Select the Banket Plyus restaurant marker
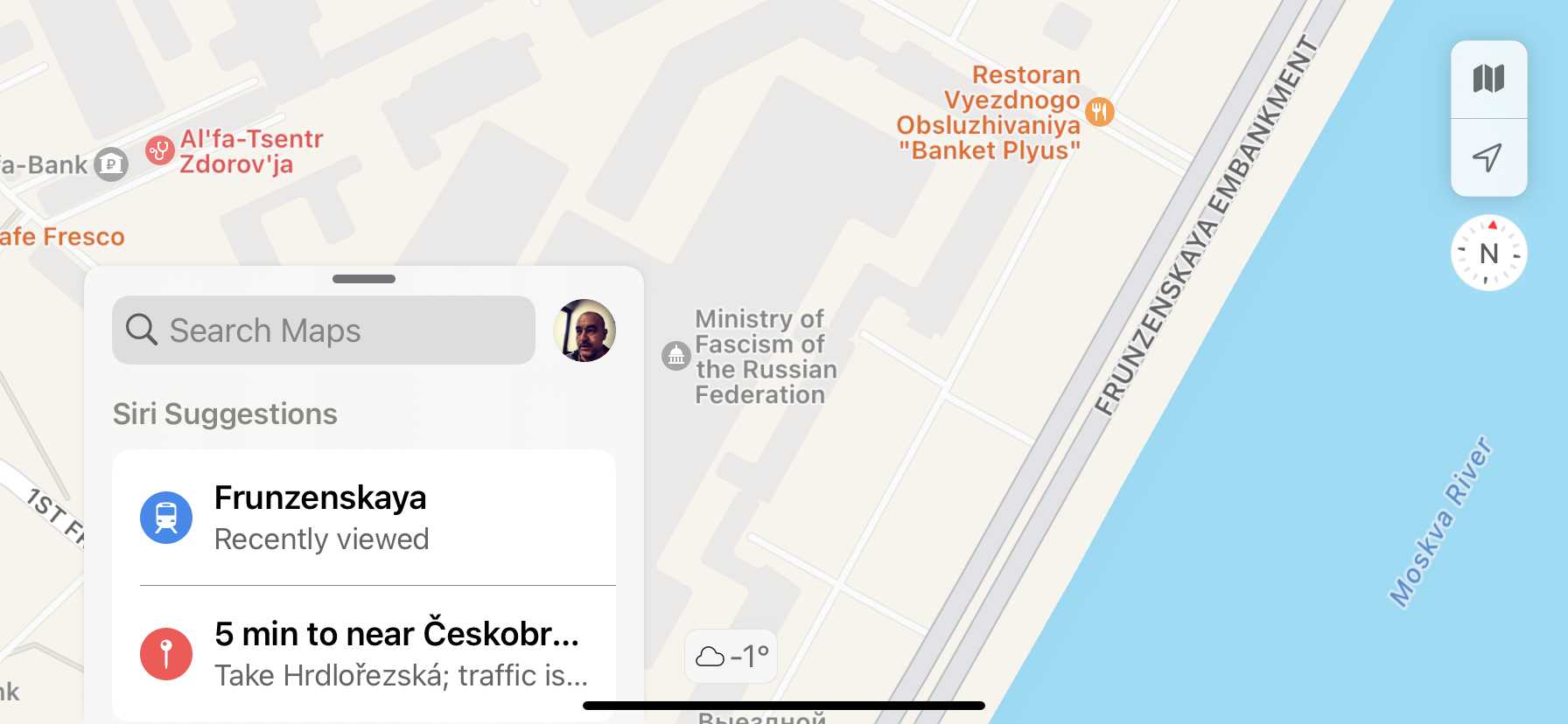The width and height of the screenshot is (1568, 724). point(1100,112)
